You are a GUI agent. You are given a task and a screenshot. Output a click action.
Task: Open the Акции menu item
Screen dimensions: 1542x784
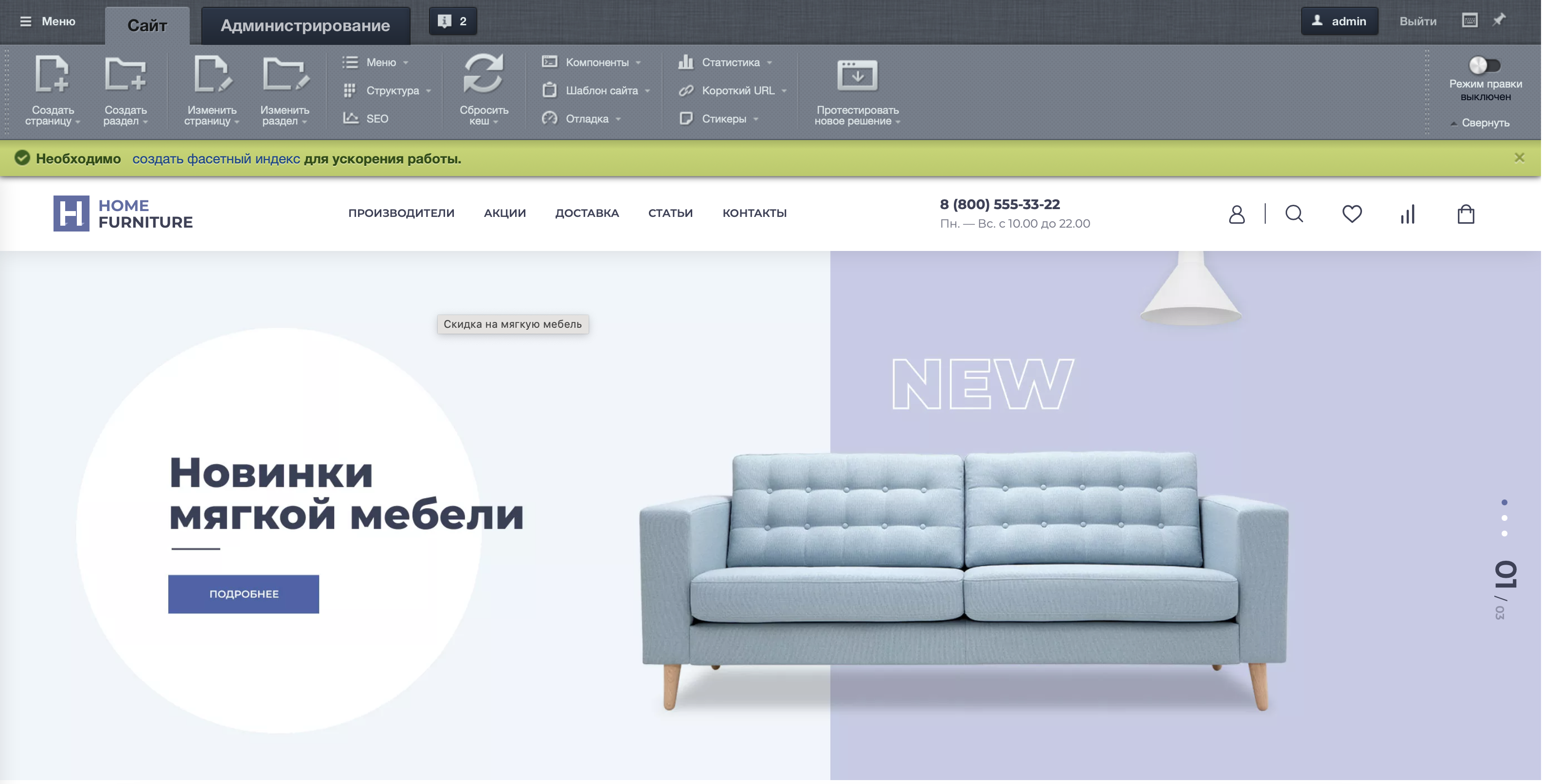(x=504, y=213)
